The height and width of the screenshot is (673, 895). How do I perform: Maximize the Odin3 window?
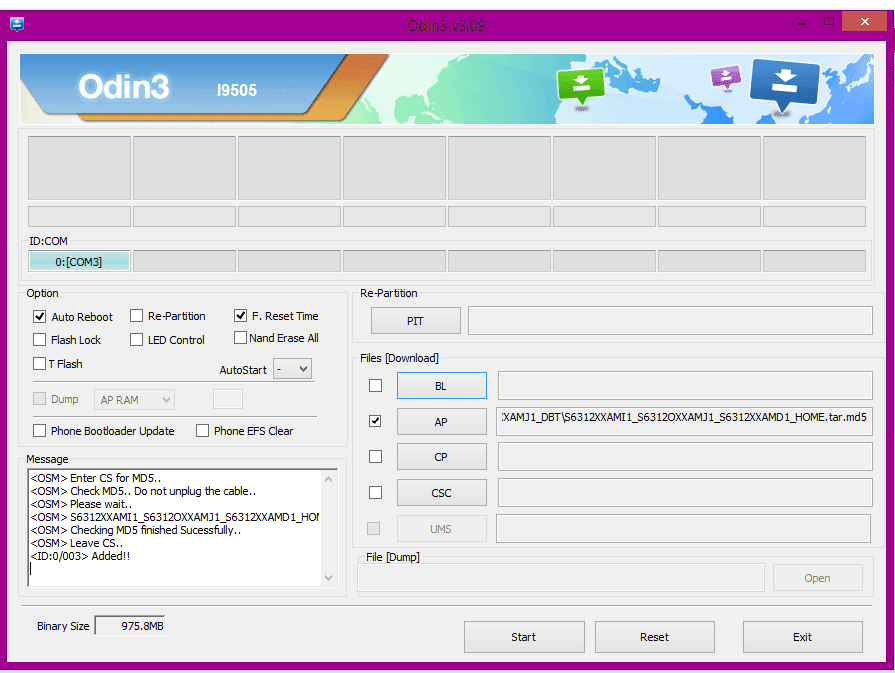(829, 22)
